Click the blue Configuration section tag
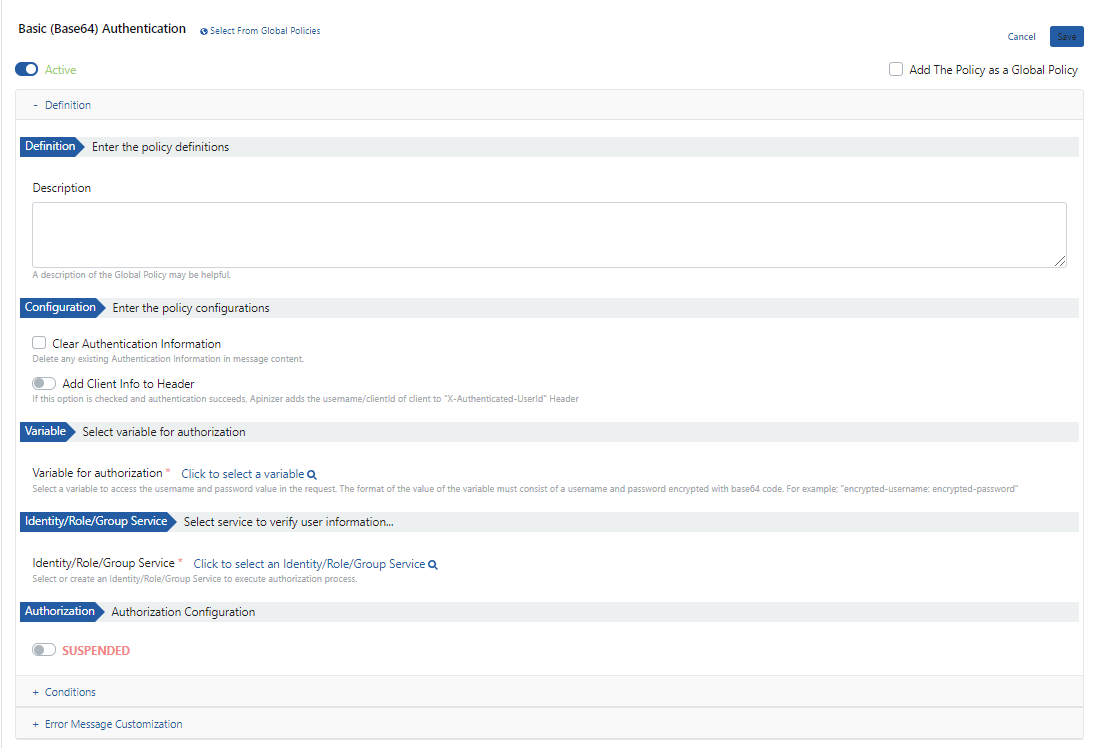1094x748 pixels. click(60, 308)
